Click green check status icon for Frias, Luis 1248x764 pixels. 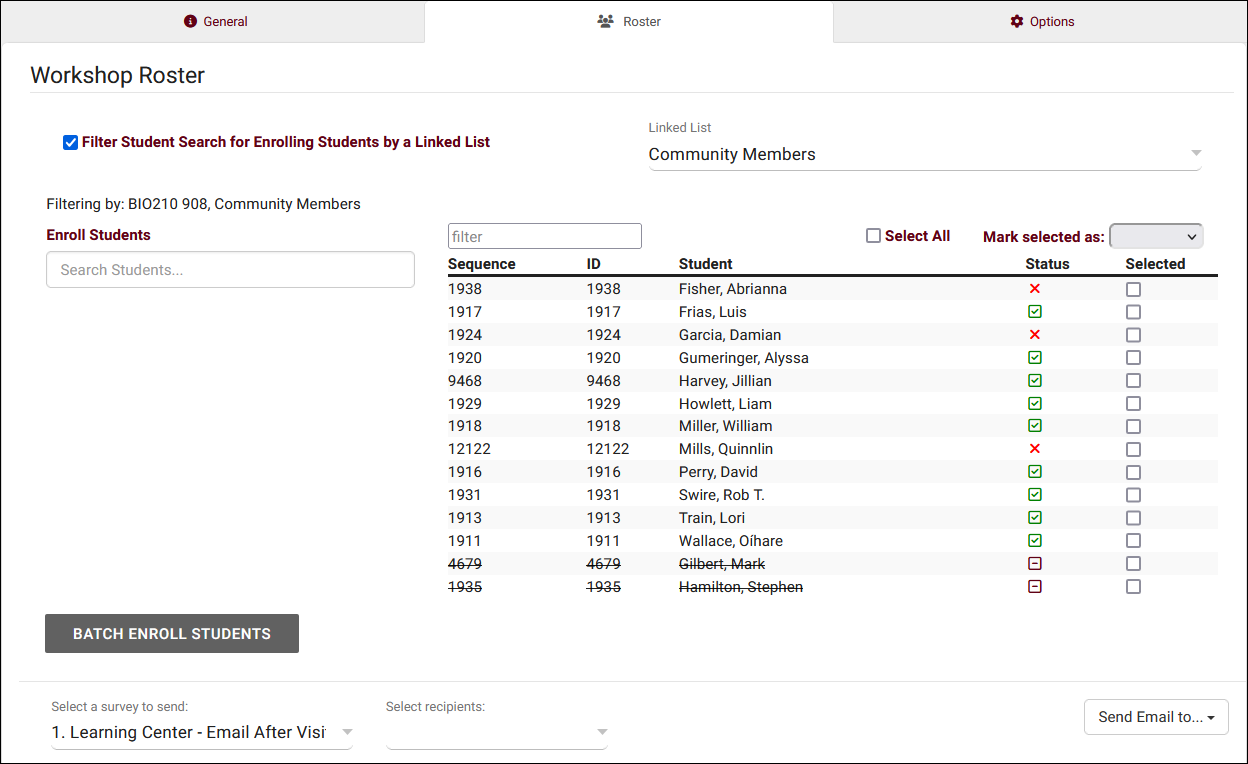point(1035,312)
